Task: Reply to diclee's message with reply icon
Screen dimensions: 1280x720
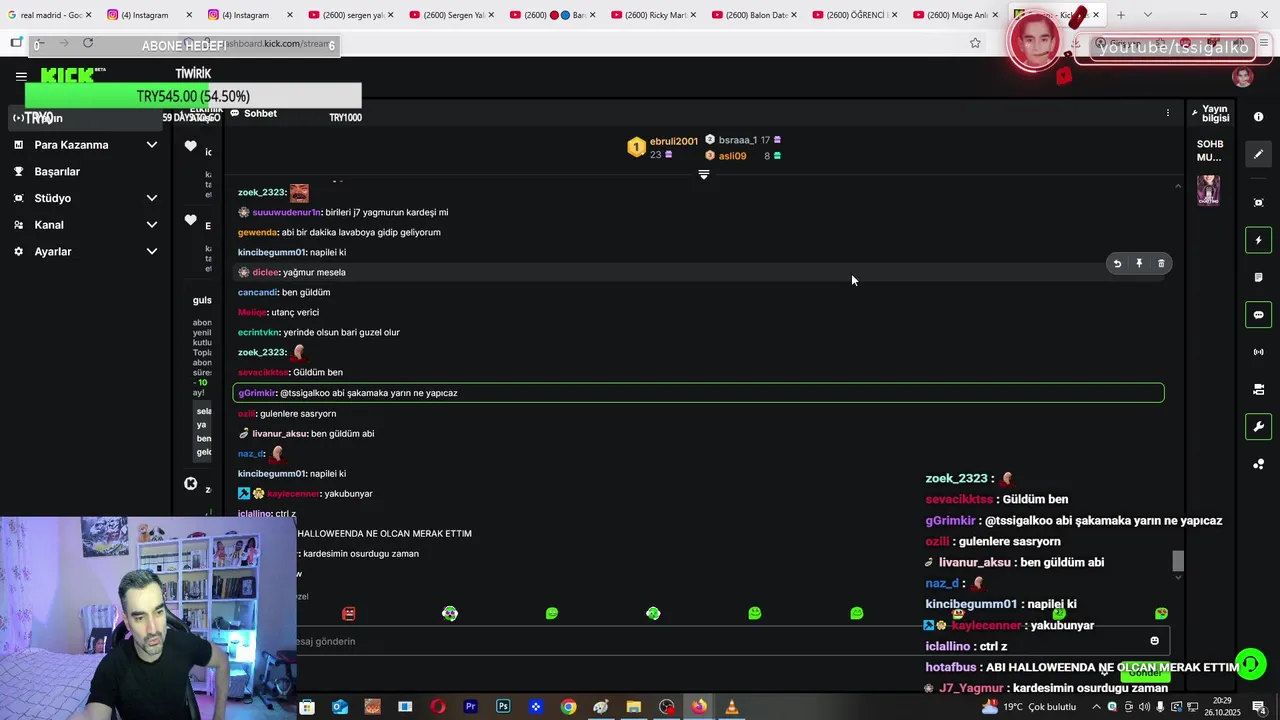Action: [x=1117, y=264]
